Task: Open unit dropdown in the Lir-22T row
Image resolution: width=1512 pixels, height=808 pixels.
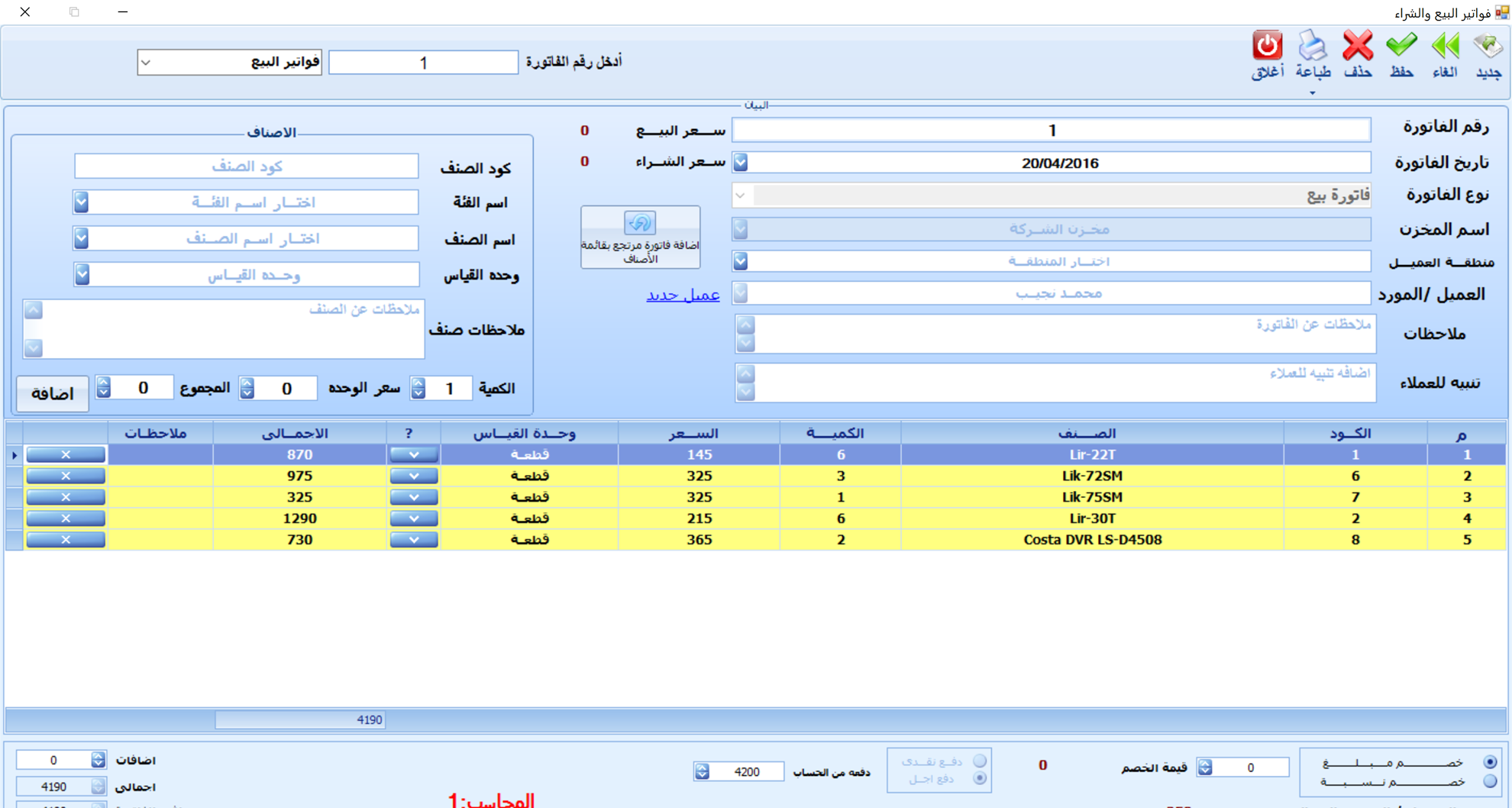Action: pos(414,454)
